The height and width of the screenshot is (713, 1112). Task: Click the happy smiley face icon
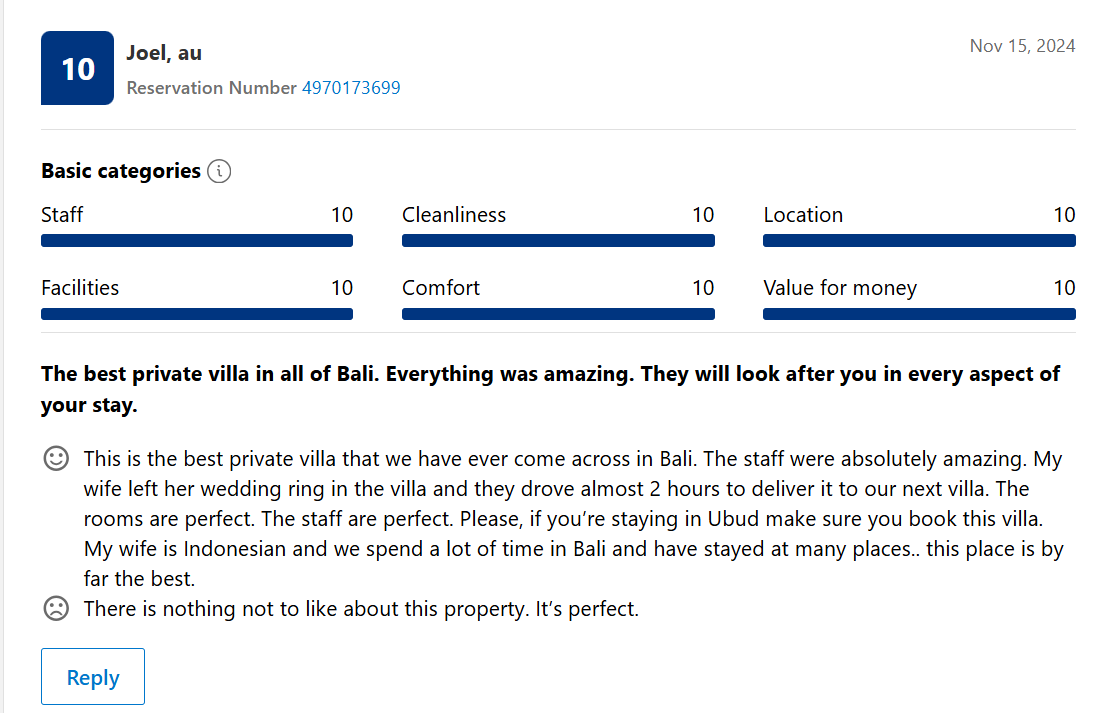pos(57,458)
